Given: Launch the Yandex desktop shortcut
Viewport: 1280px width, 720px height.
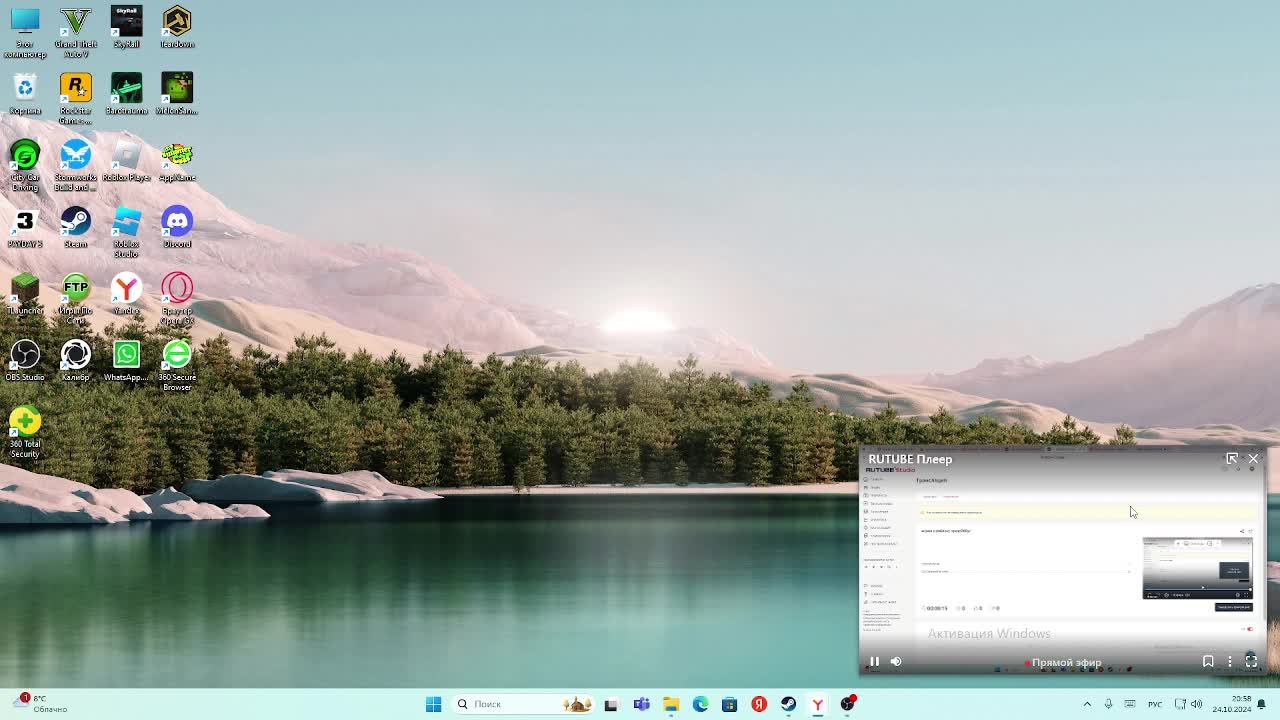Looking at the screenshot, I should (x=126, y=294).
